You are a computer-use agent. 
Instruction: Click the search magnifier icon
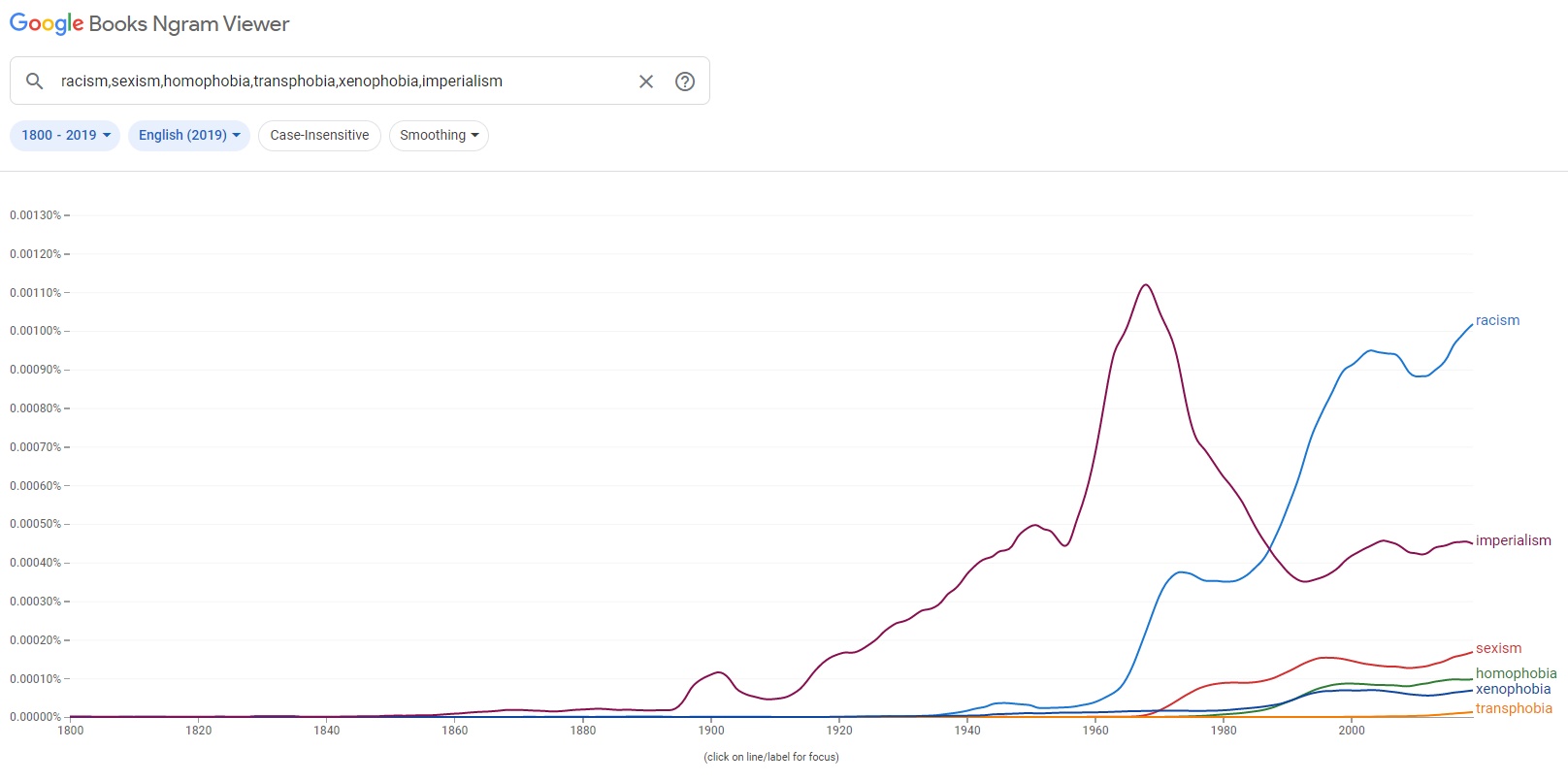pyautogui.click(x=34, y=81)
